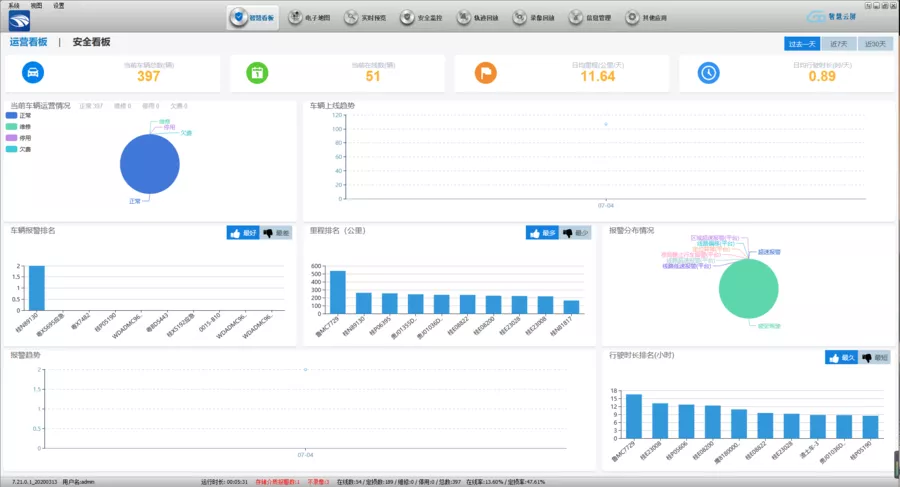
Task: Click the total vehicles value 397
Action: [148, 76]
